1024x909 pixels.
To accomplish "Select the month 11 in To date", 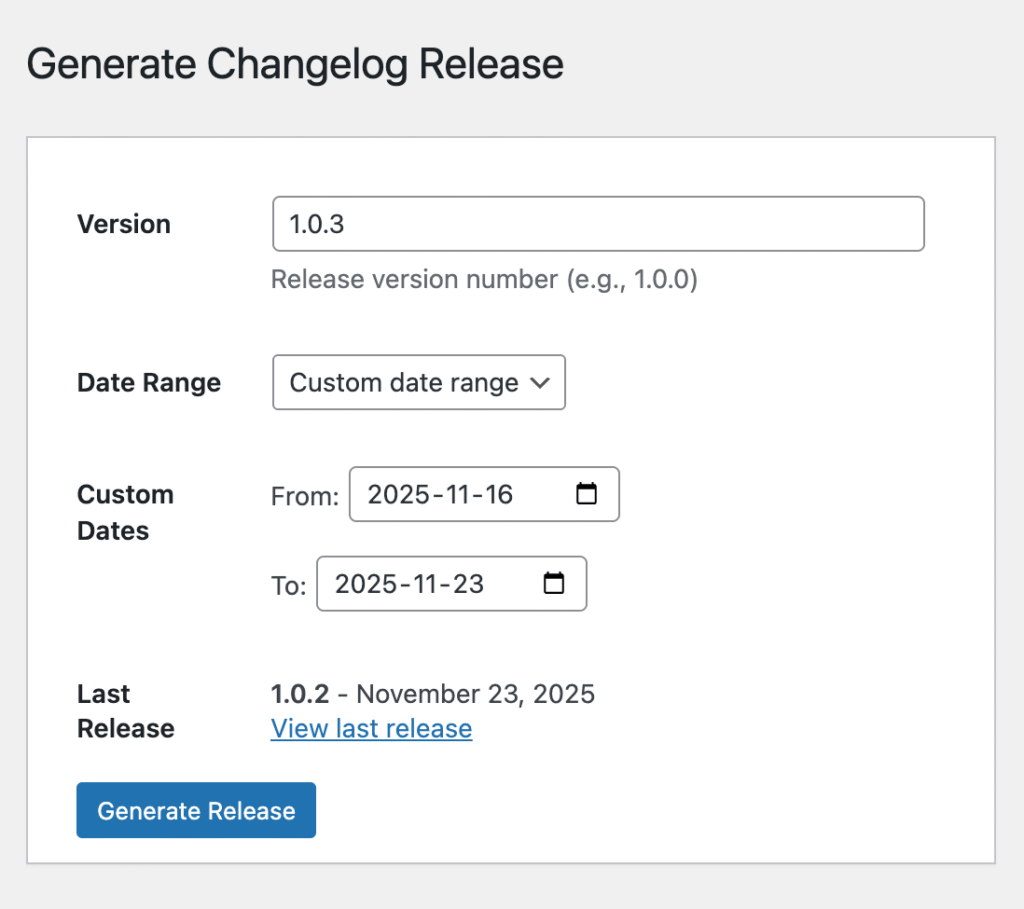I will tap(423, 584).
